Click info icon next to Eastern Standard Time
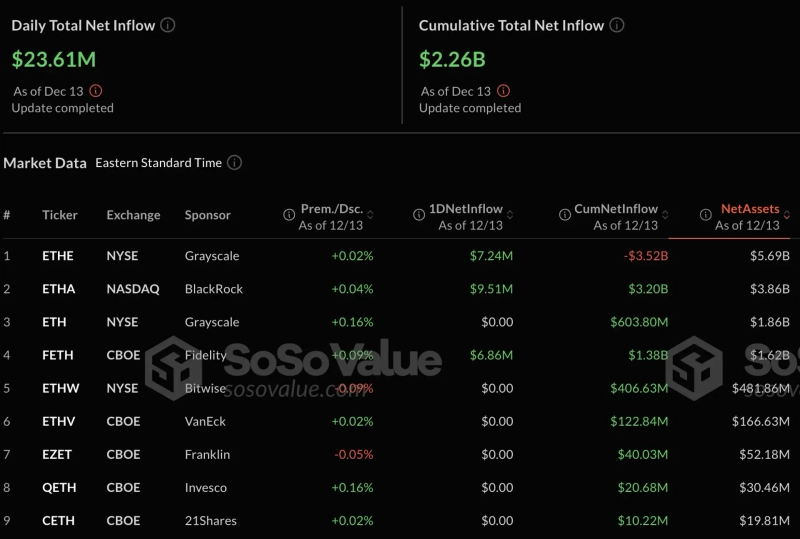Image resolution: width=800 pixels, height=539 pixels. [234, 162]
